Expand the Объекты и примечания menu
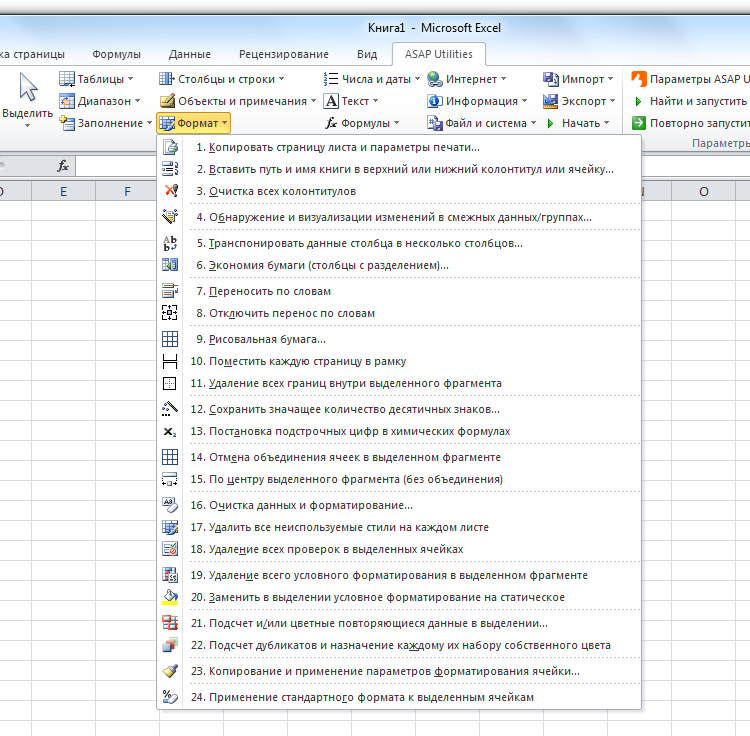This screenshot has height=736, width=750. pos(238,101)
